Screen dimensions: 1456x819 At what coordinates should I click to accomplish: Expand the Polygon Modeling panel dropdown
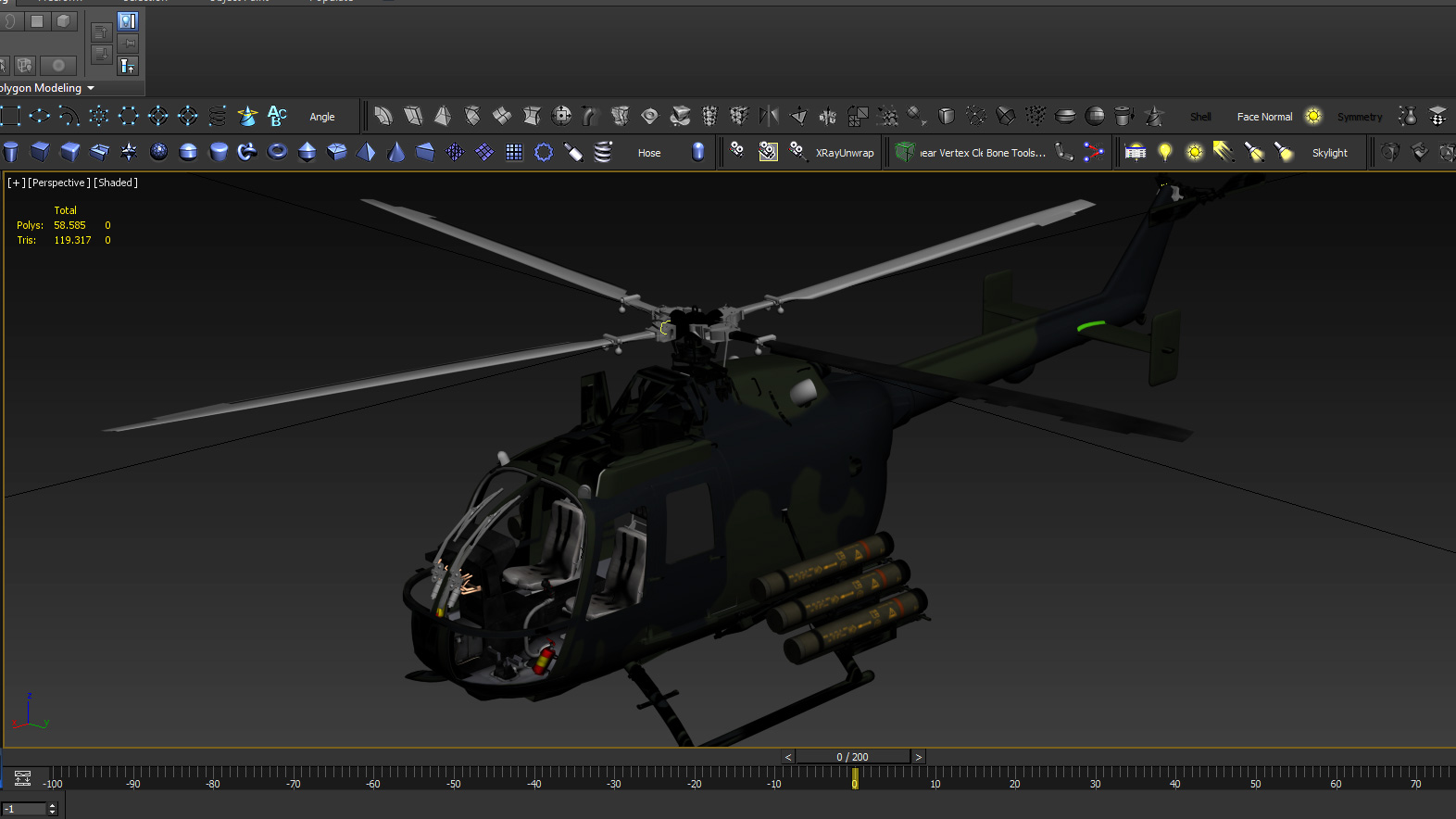coord(91,89)
